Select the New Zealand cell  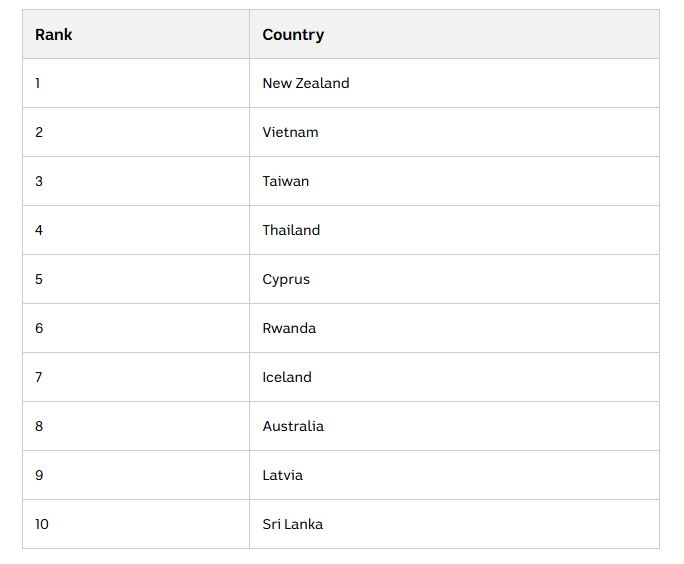point(454,83)
